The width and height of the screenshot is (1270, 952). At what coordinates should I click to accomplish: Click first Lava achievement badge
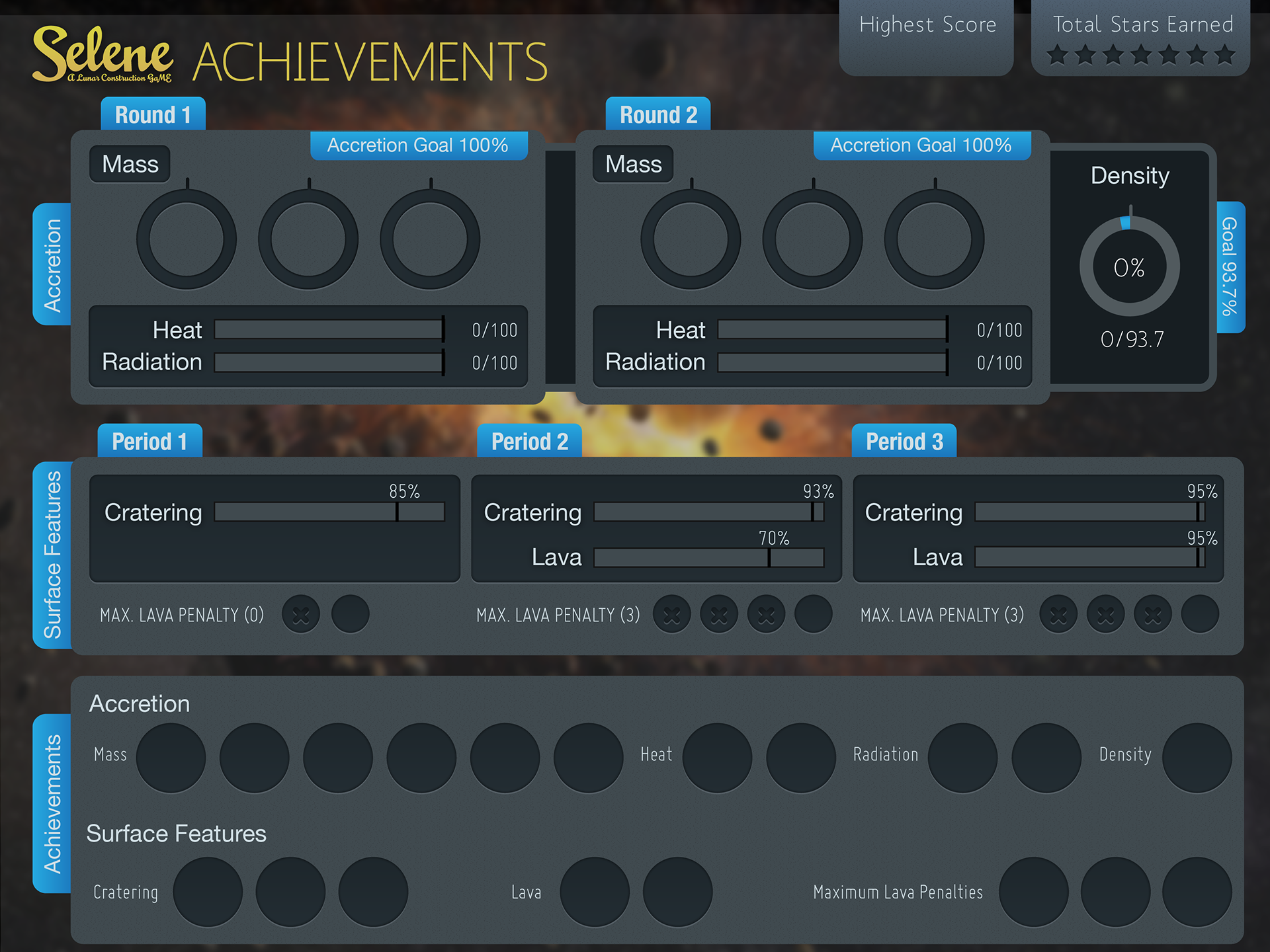pyautogui.click(x=594, y=892)
